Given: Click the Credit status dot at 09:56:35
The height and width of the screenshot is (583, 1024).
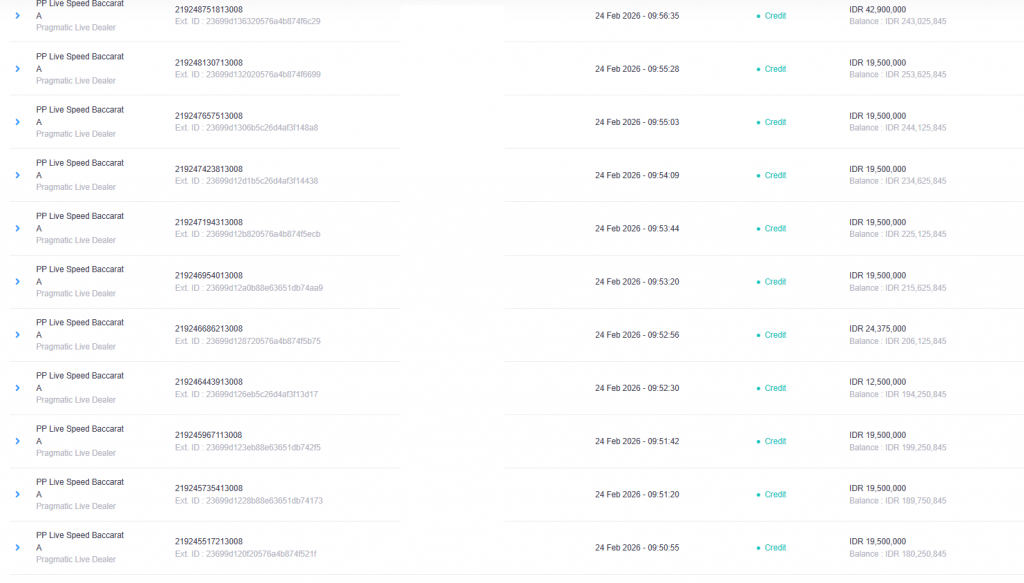Looking at the screenshot, I should click(759, 16).
